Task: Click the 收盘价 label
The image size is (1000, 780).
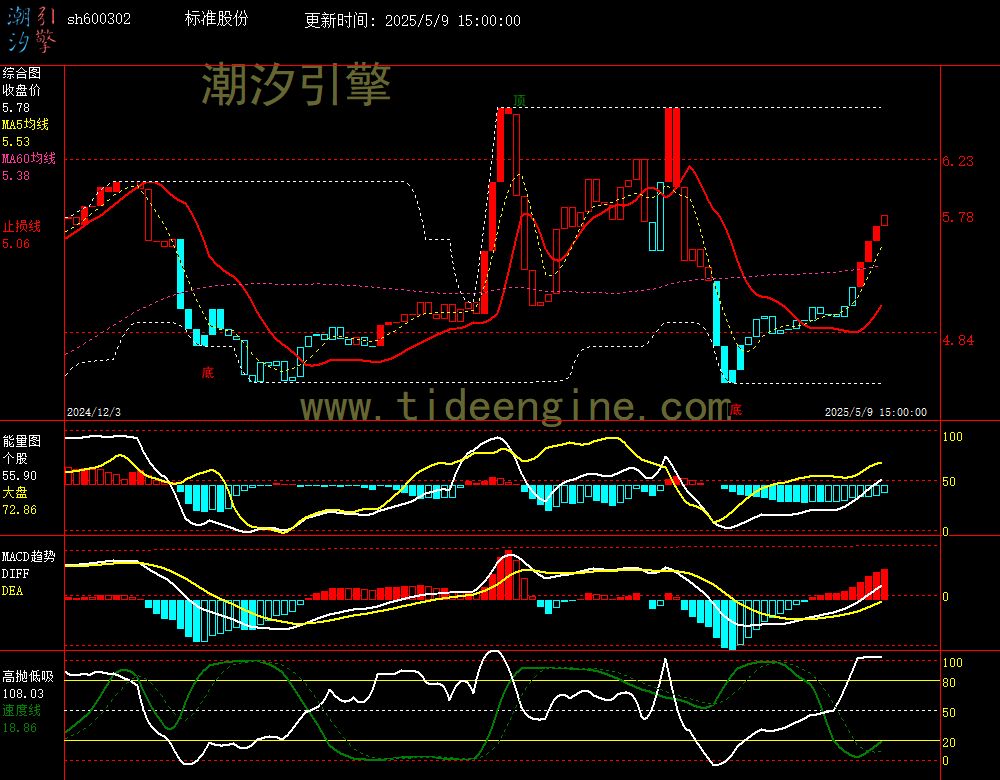Action: (22, 91)
